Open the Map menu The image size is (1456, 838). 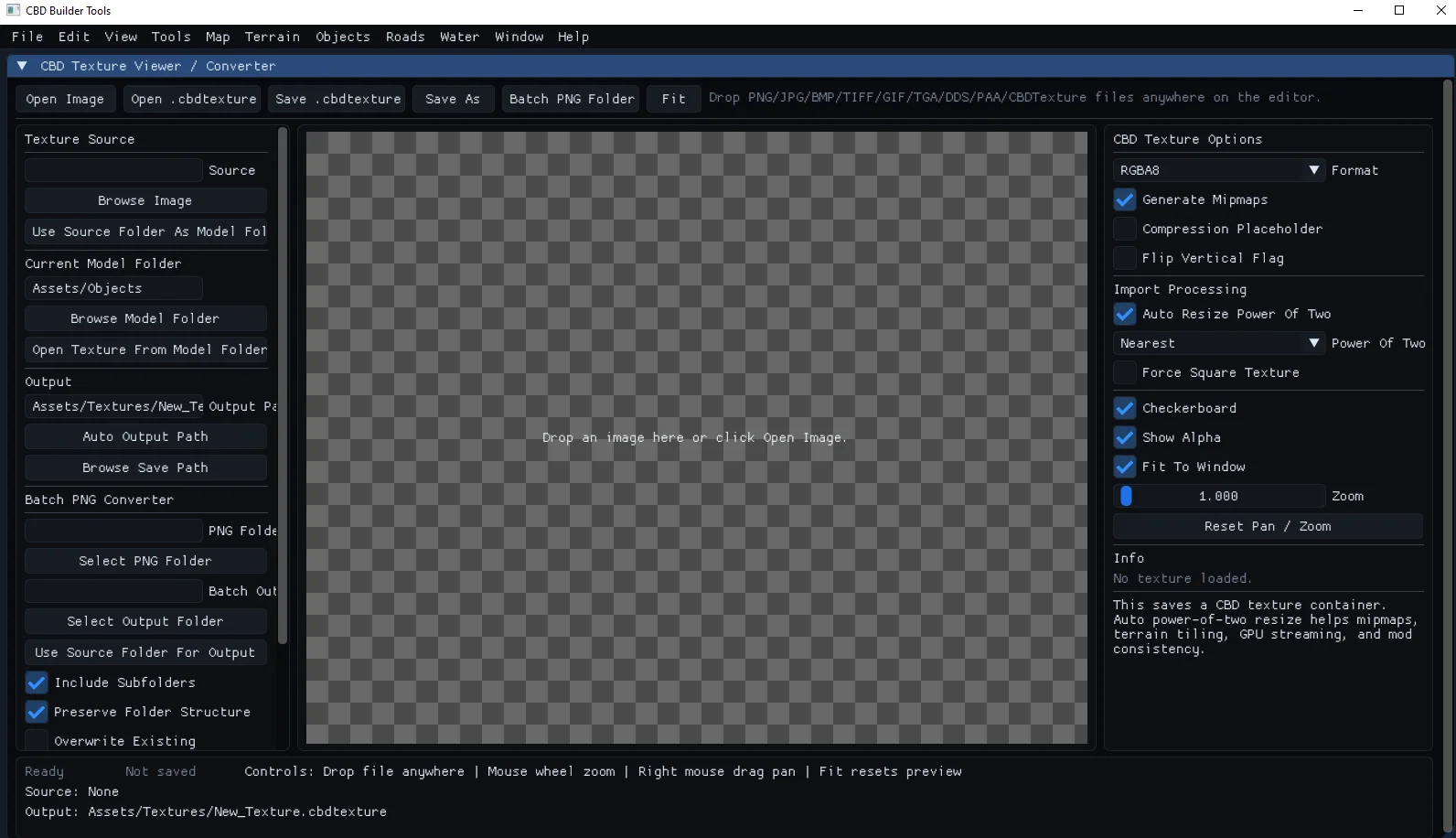click(x=218, y=37)
